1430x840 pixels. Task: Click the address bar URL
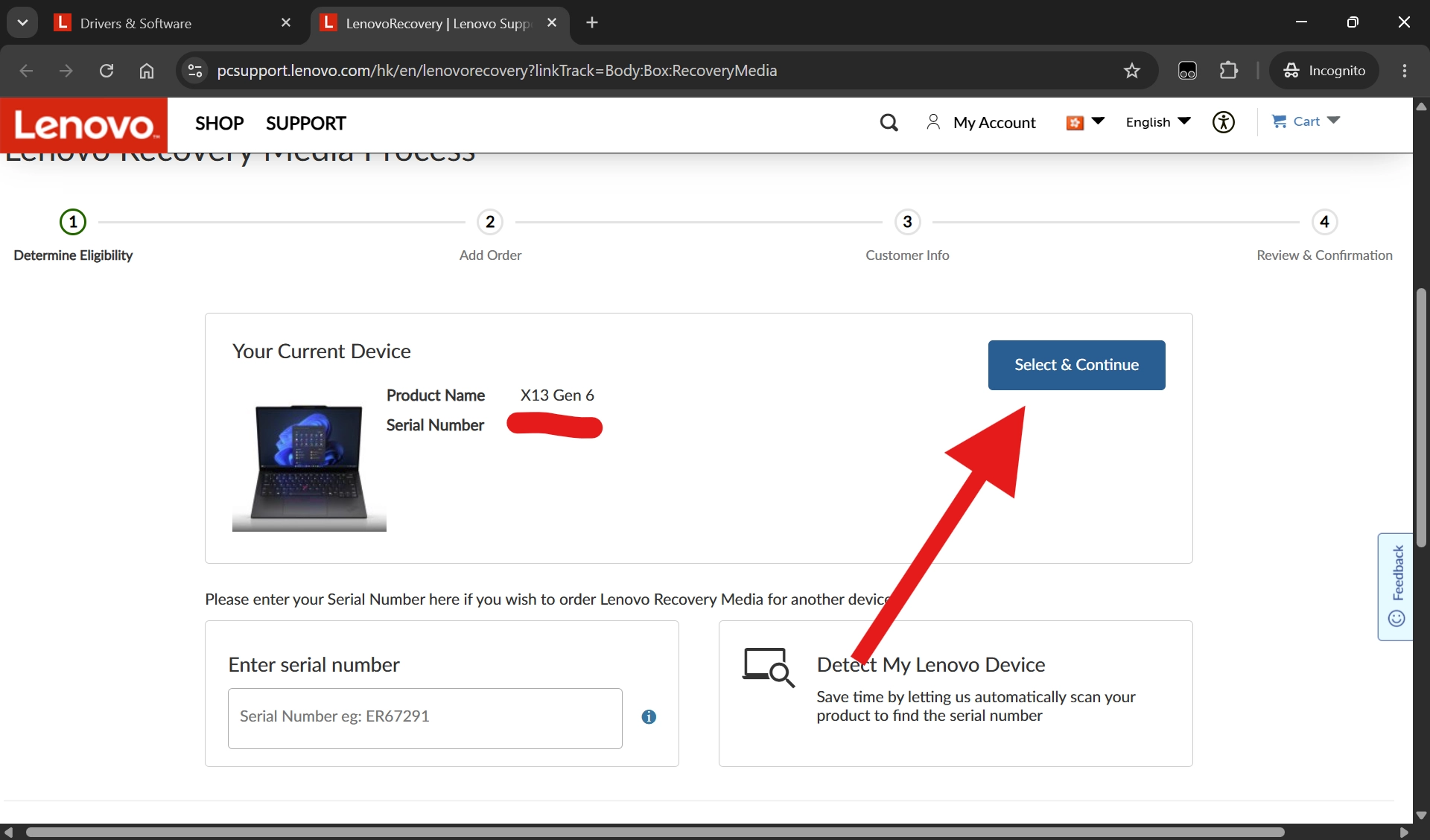coord(497,71)
